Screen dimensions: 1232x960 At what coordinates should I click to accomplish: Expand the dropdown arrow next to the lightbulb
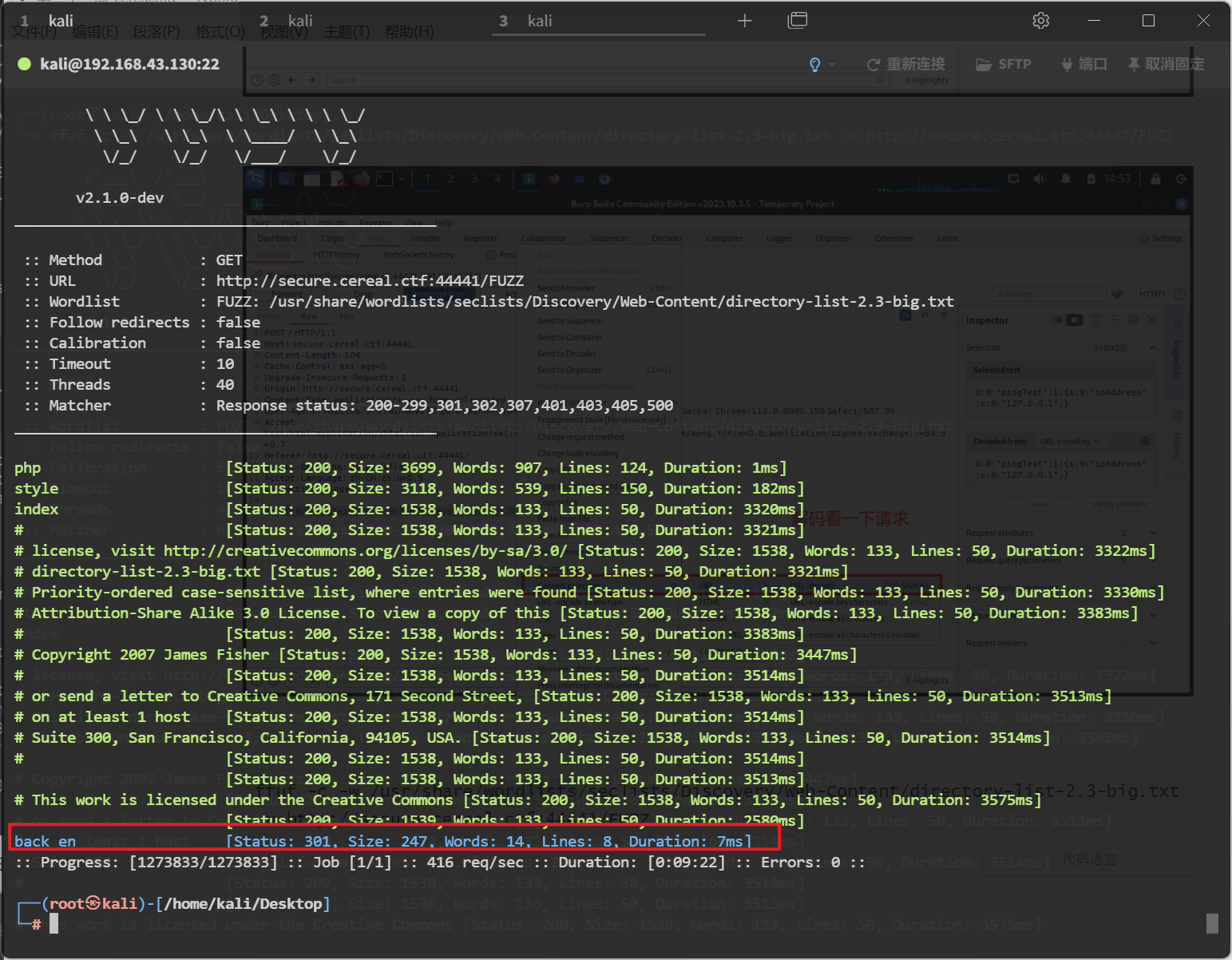(832, 65)
